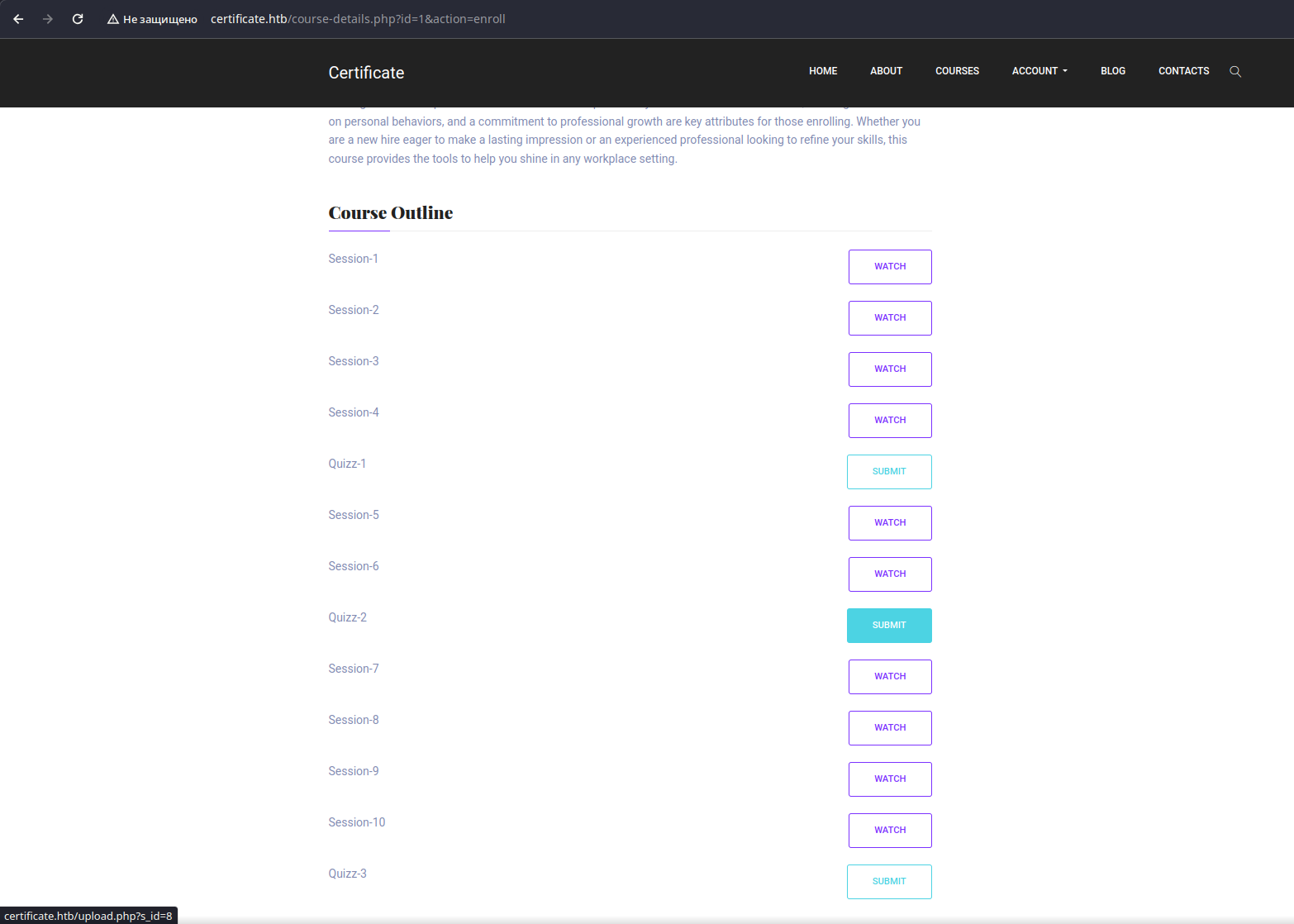Click the highlighted Submit for Quizz-2
The width and height of the screenshot is (1294, 924).
[889, 626]
